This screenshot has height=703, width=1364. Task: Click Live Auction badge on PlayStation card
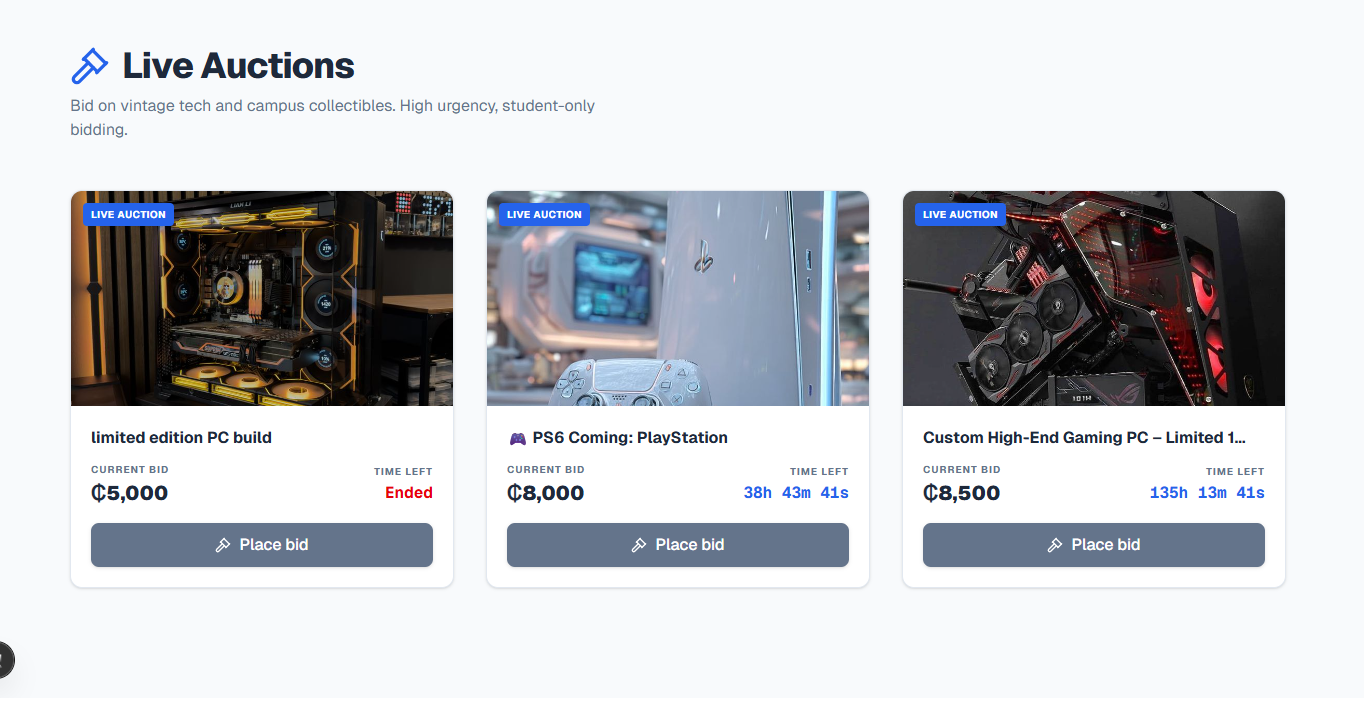(x=544, y=214)
